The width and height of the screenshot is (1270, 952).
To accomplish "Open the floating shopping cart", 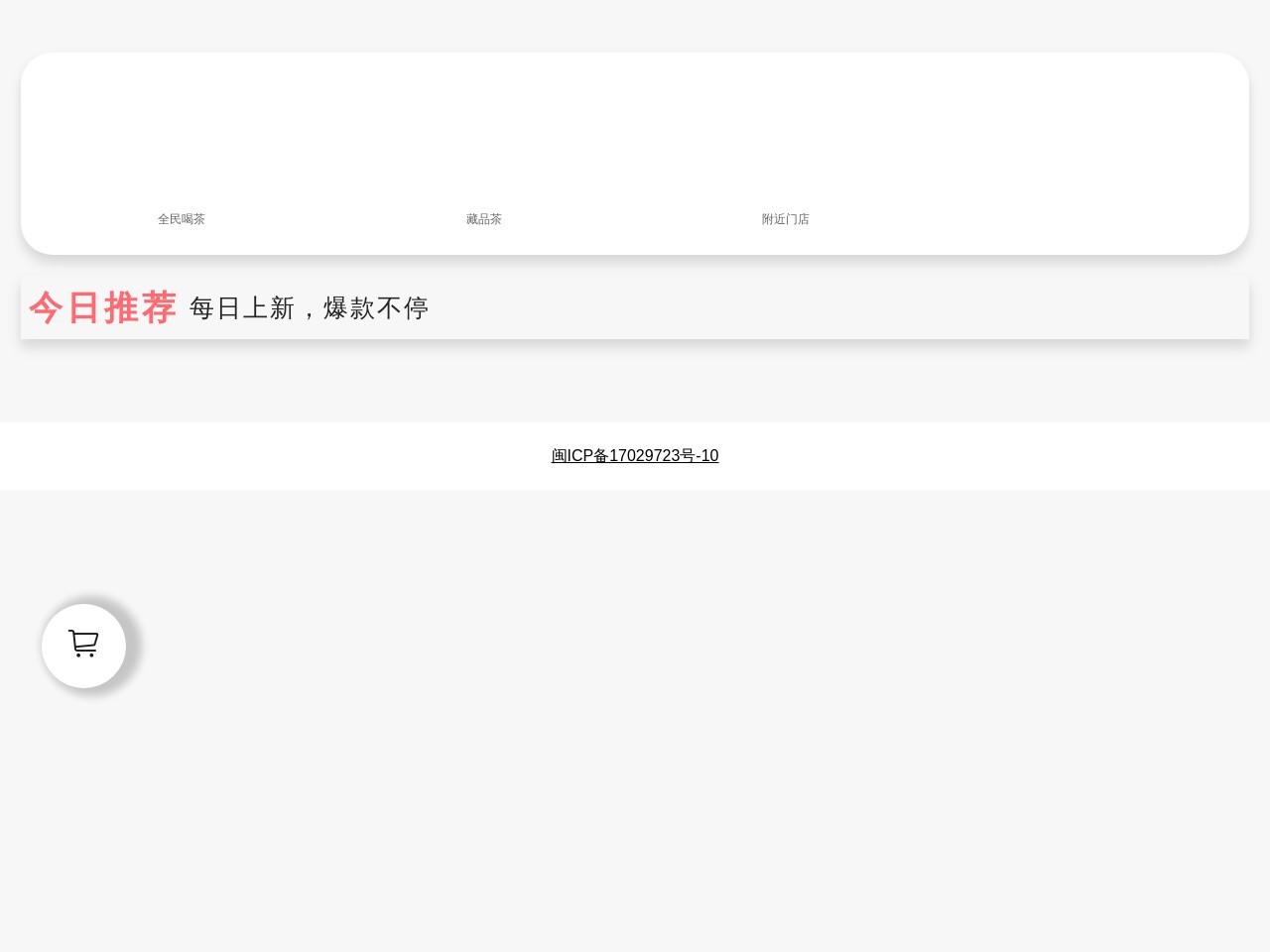I will click(x=83, y=645).
